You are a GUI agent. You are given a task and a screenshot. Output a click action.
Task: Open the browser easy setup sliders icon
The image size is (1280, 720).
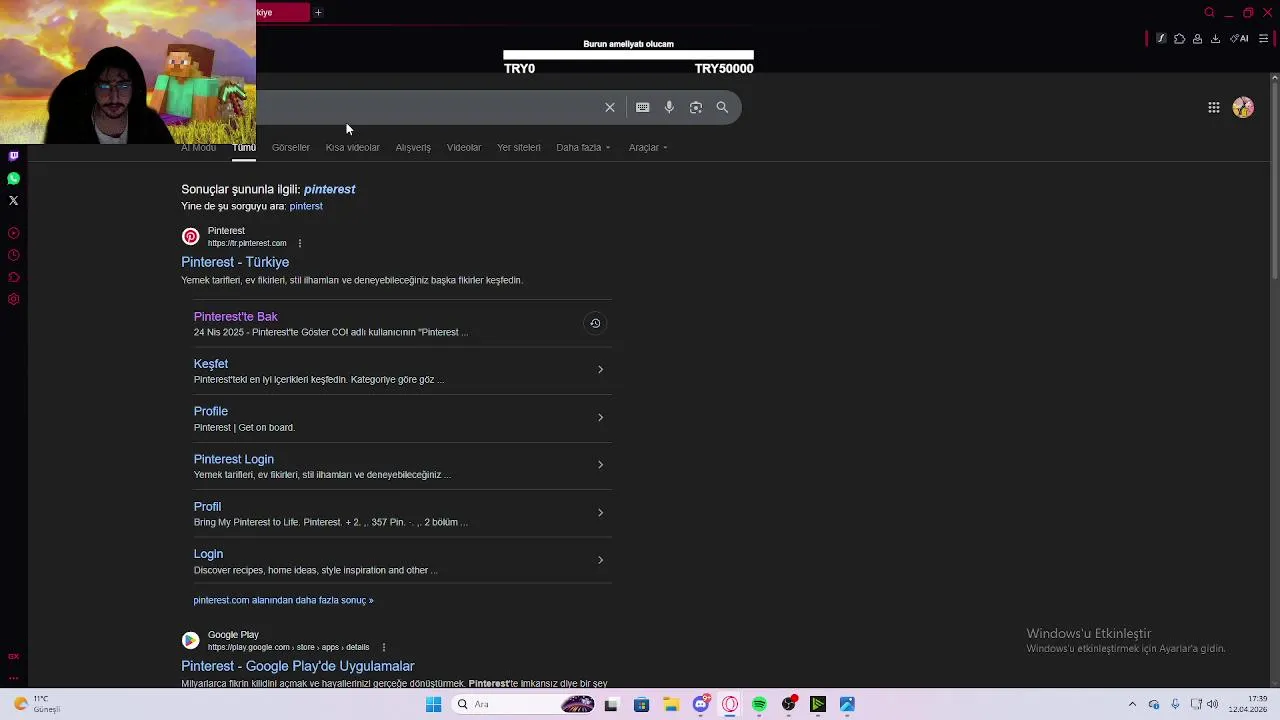coord(1264,39)
